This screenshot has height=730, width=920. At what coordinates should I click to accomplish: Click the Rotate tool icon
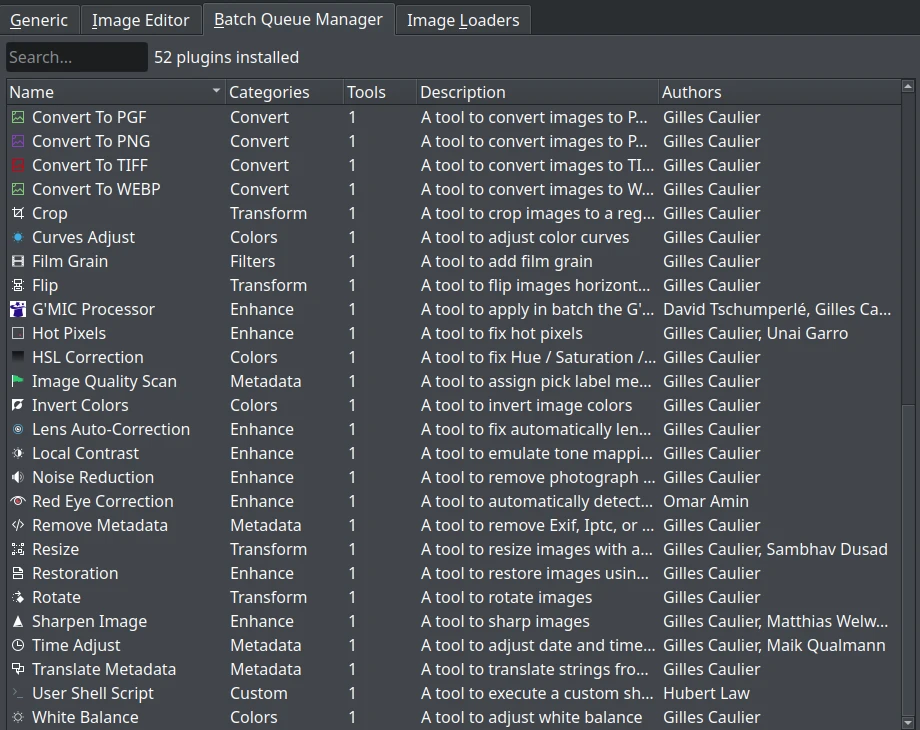click(18, 597)
